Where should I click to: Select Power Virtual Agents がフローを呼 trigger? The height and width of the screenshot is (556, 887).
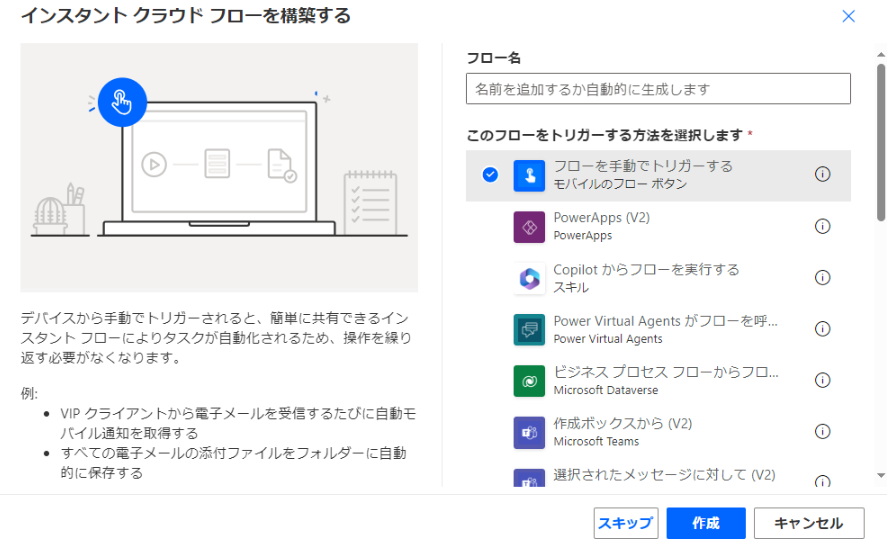click(x=658, y=330)
